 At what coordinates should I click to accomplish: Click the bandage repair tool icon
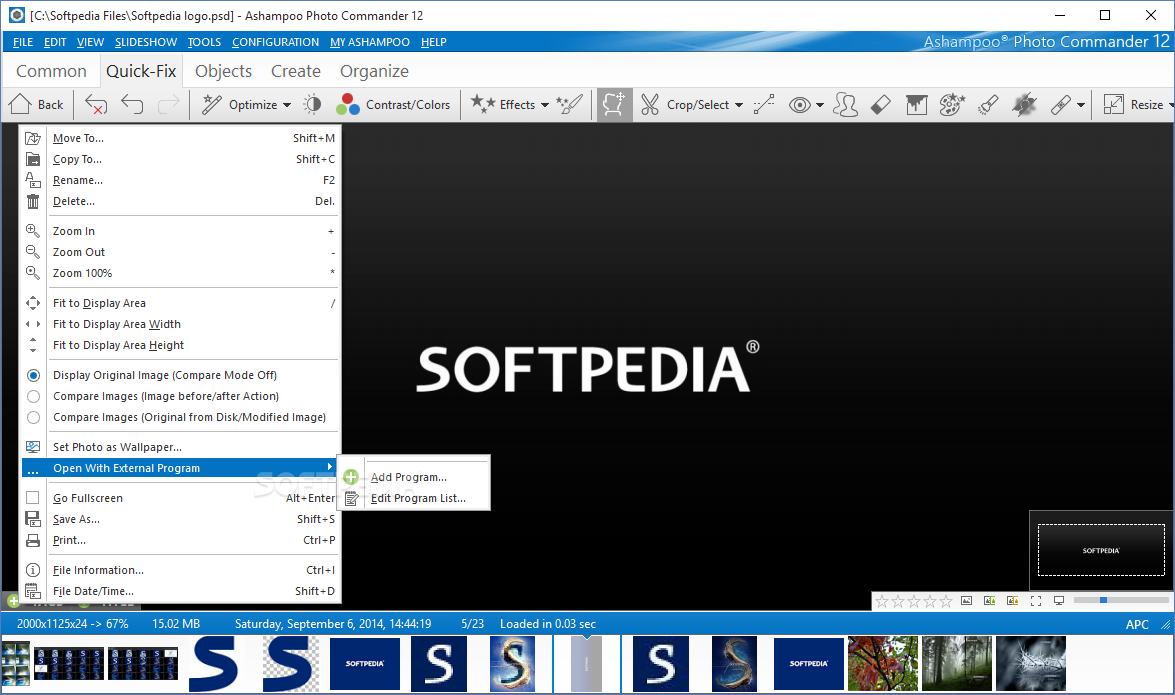point(1060,105)
